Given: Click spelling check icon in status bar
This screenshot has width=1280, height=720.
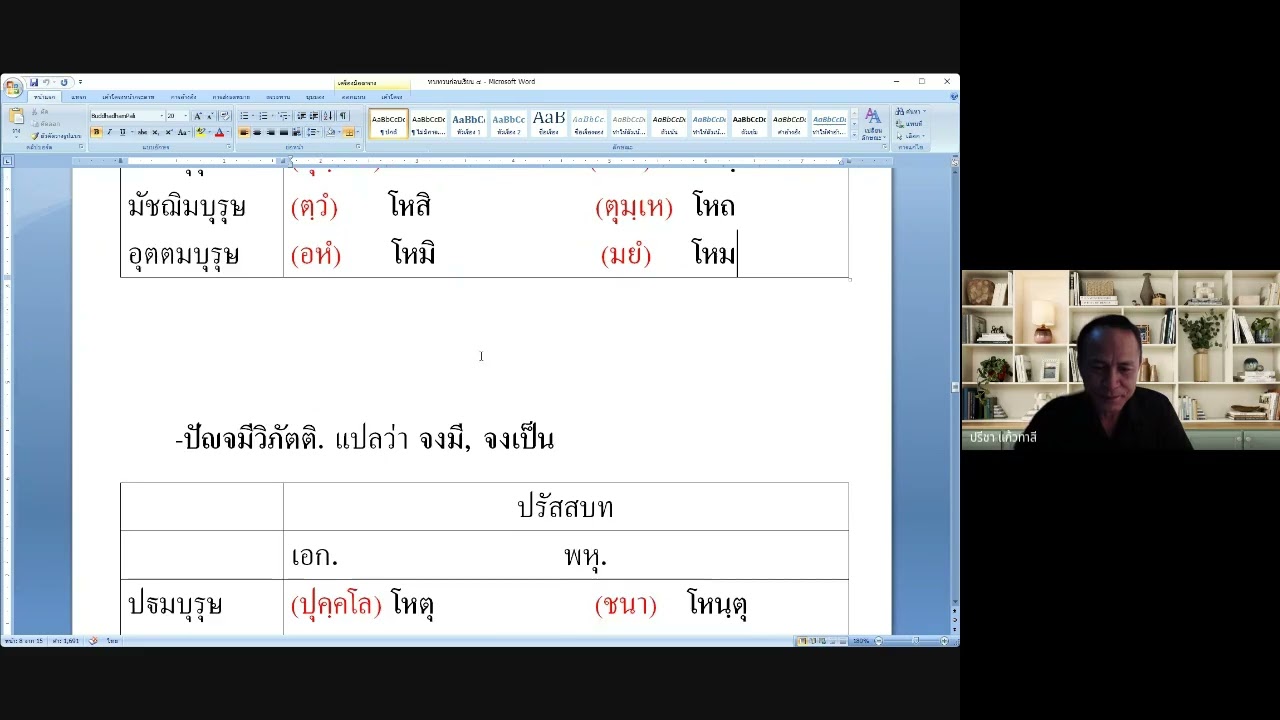Looking at the screenshot, I should point(93,641).
